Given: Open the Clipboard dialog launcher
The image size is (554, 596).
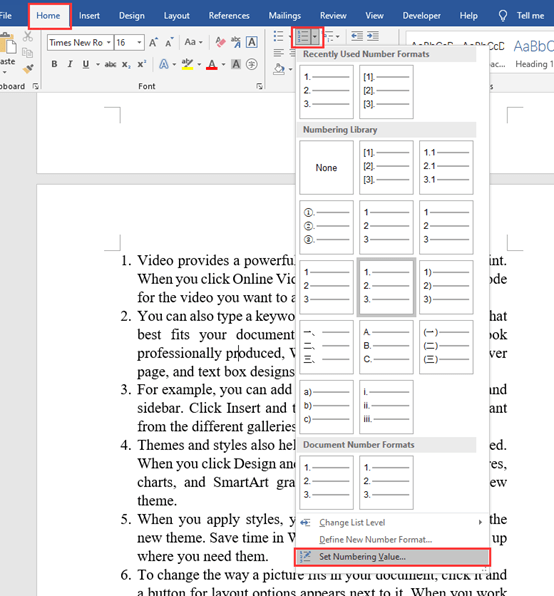Looking at the screenshot, I should click(x=35, y=86).
